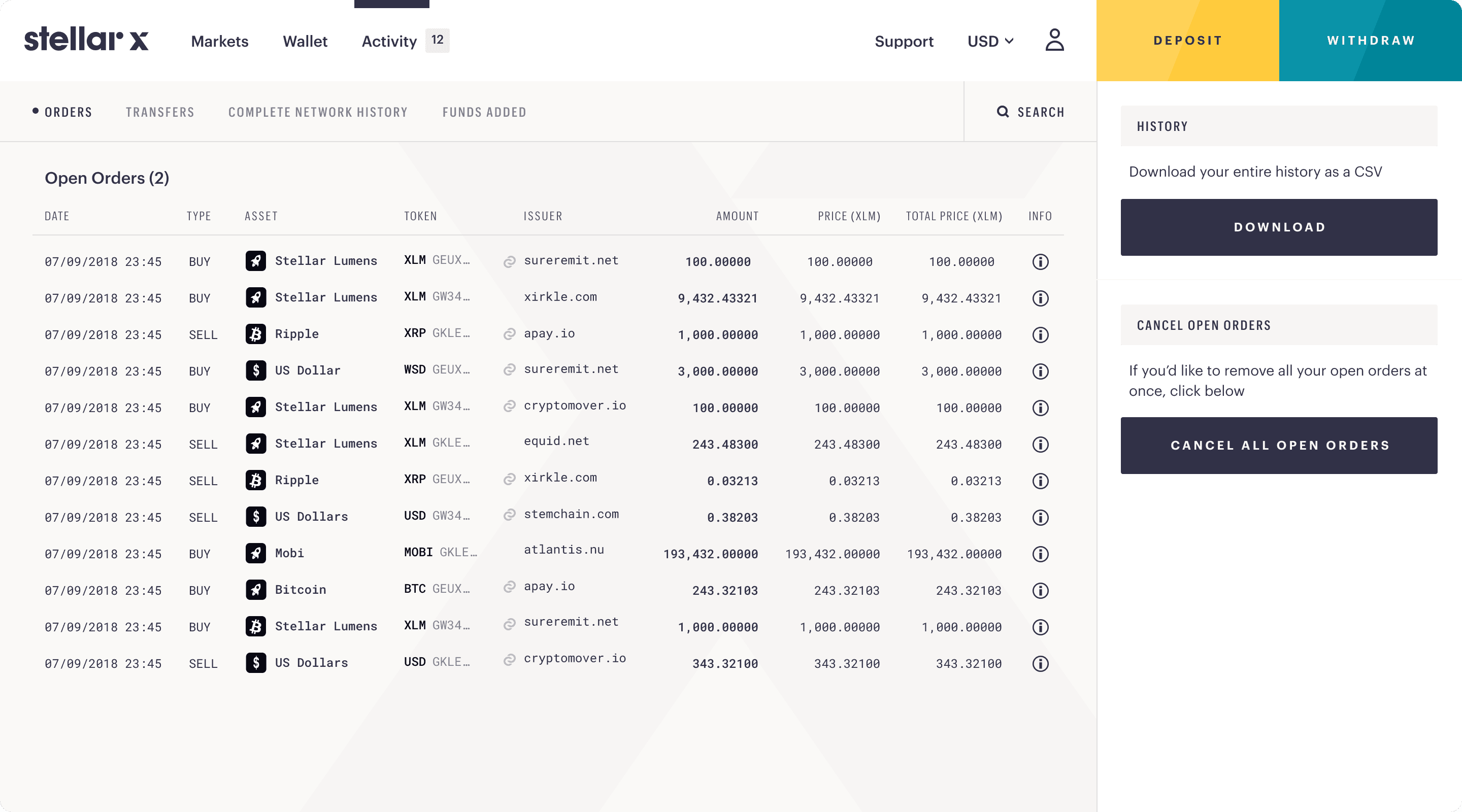
Task: Go to the Wallet page
Action: (x=305, y=42)
